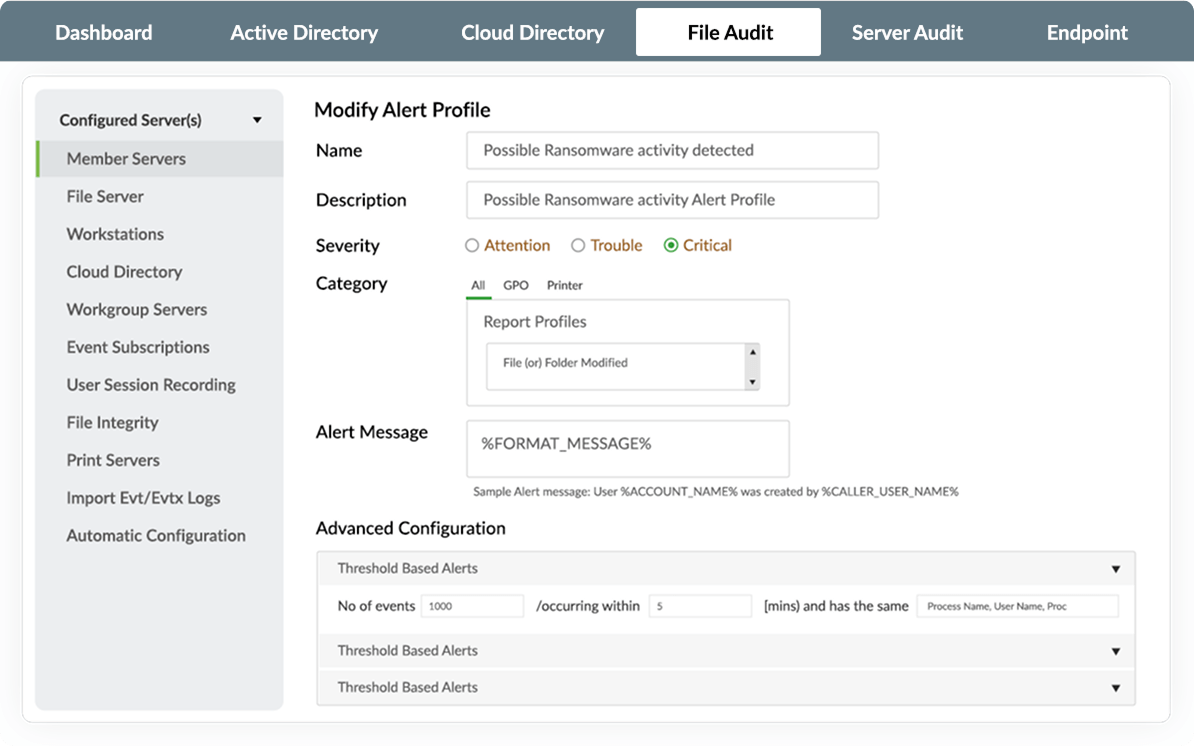Click the Name input field
The height and width of the screenshot is (746, 1194).
point(672,150)
